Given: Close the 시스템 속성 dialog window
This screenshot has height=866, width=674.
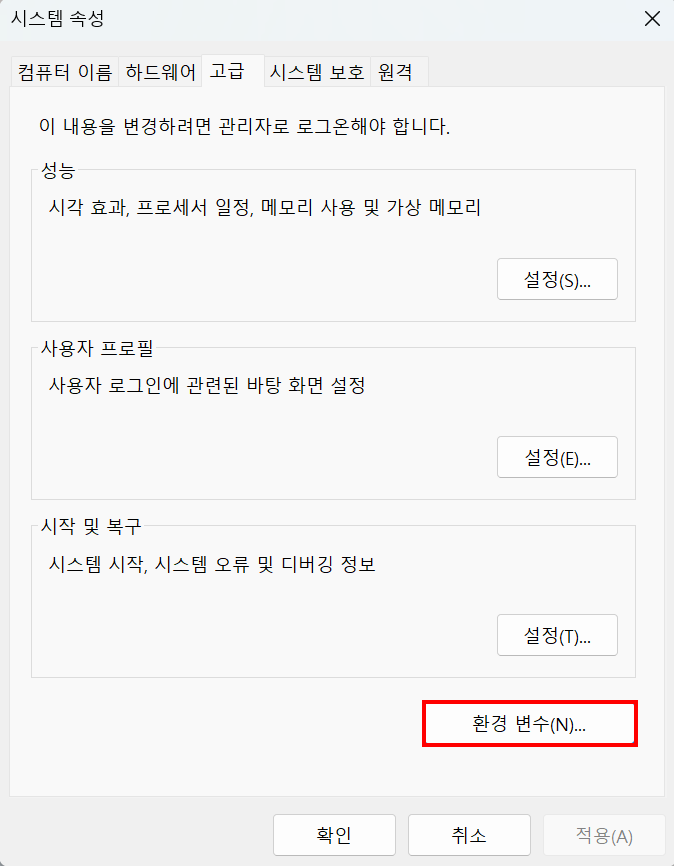Looking at the screenshot, I should [651, 18].
